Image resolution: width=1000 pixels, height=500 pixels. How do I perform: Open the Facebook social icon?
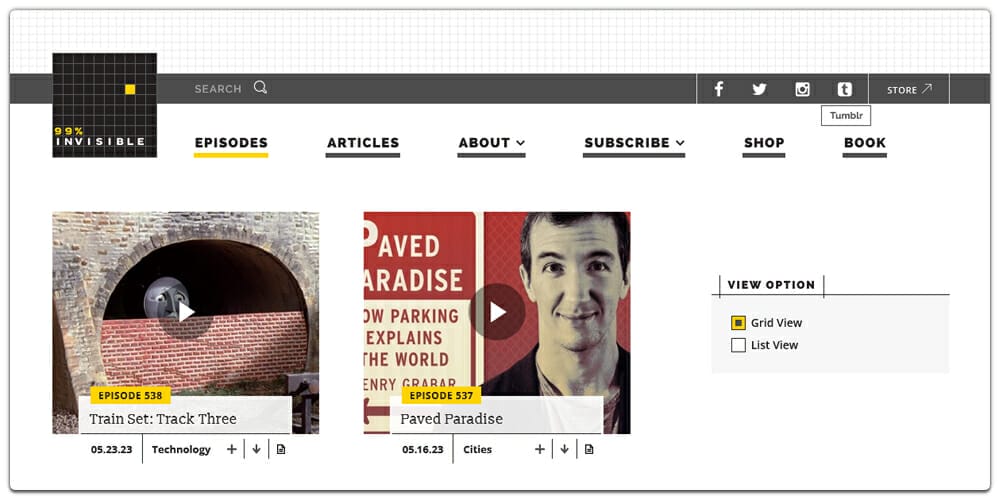click(718, 89)
